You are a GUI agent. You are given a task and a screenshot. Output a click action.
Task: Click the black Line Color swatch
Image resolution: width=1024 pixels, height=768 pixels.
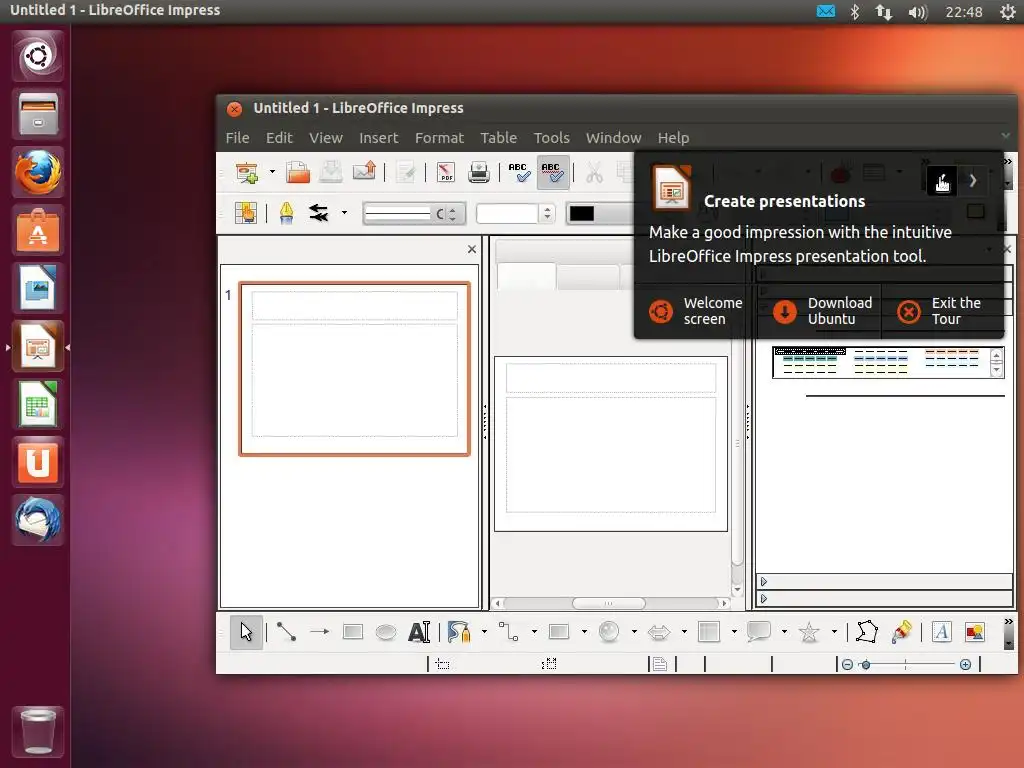pos(581,214)
